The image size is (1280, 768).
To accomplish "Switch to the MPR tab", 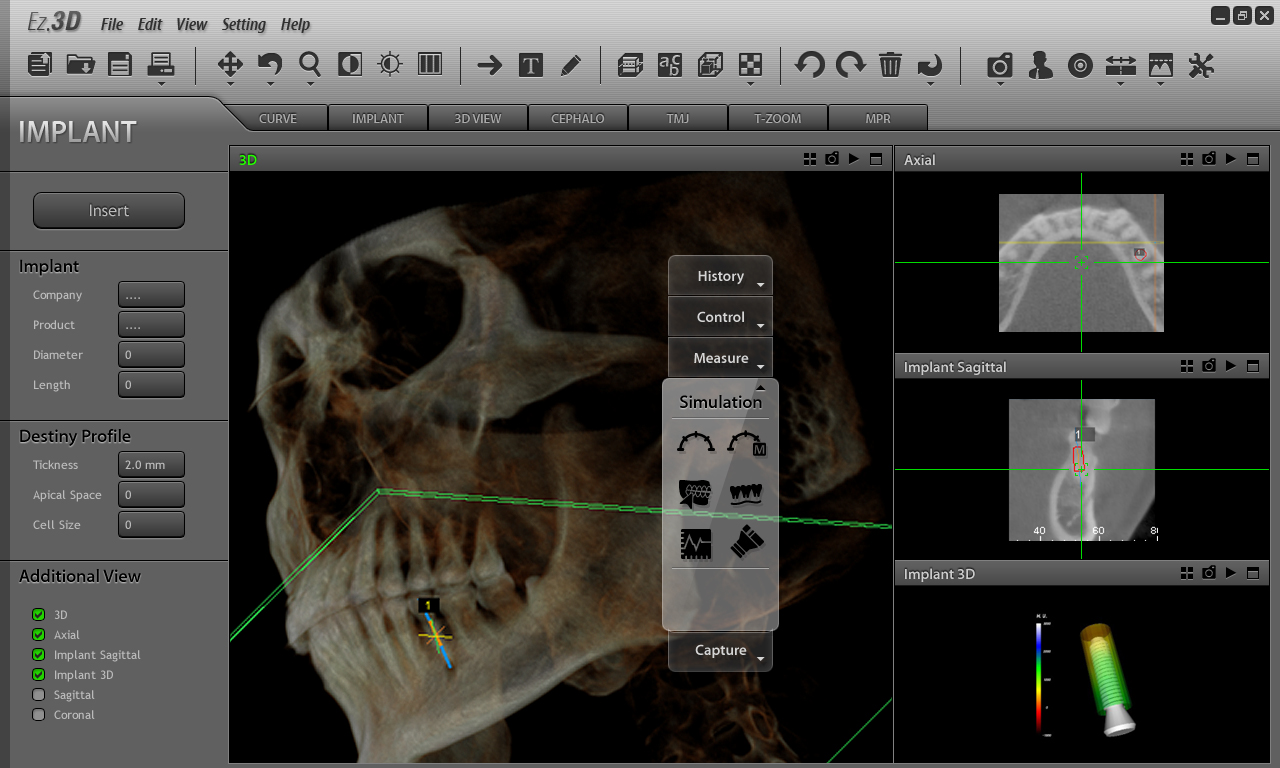I will click(878, 118).
